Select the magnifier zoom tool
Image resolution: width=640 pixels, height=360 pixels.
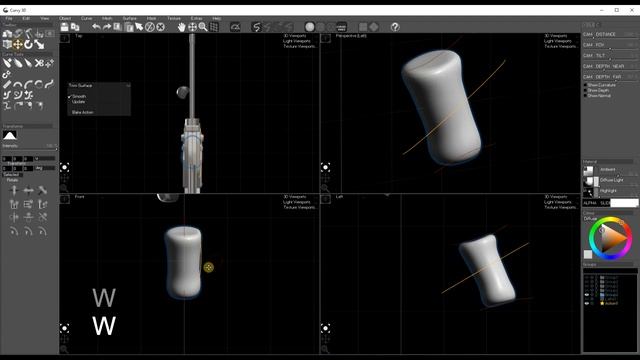click(x=203, y=27)
